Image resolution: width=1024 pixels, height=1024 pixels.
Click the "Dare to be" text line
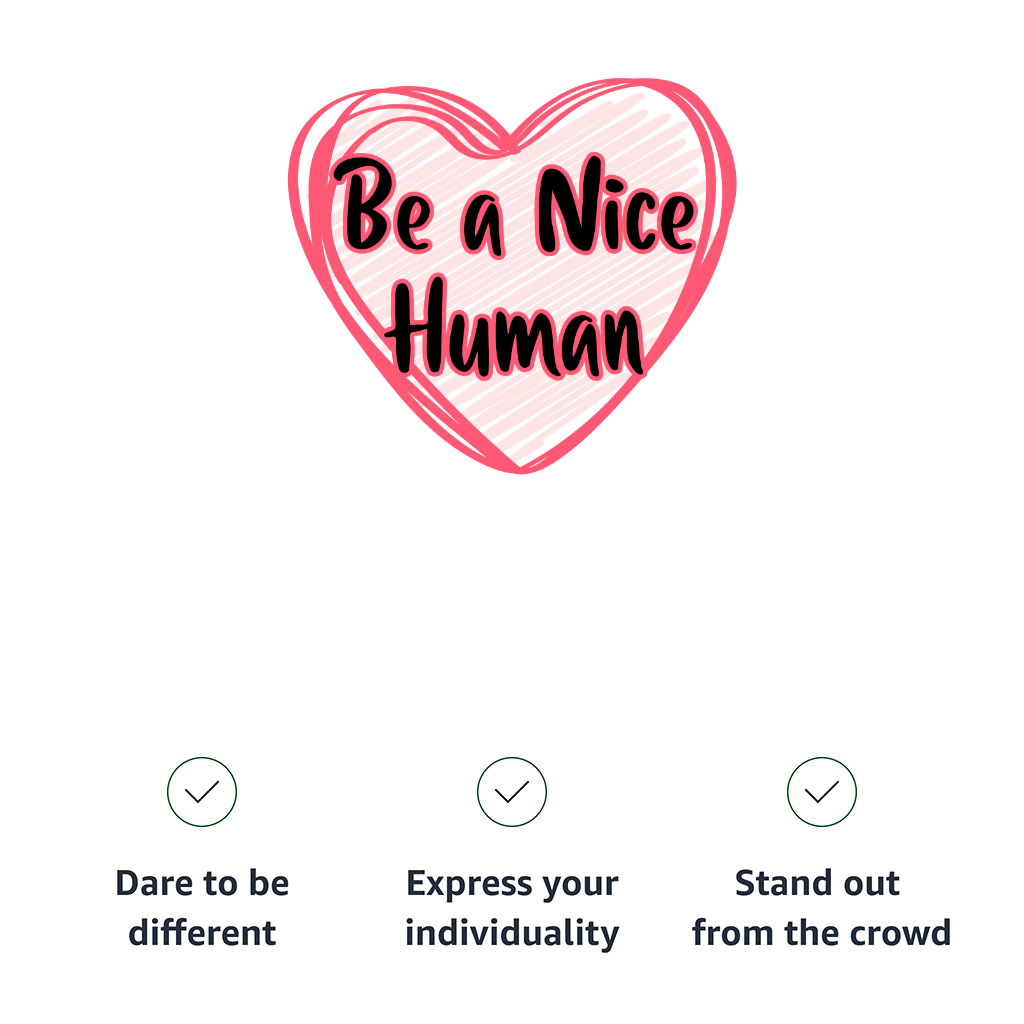click(202, 884)
